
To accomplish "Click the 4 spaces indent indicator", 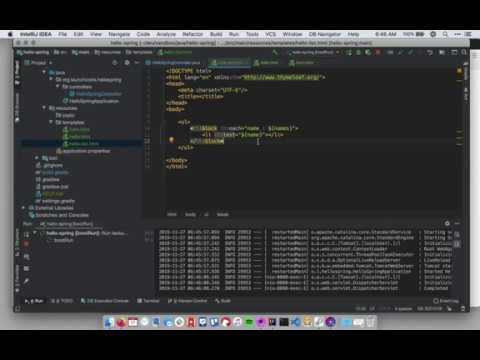I will [x=403, y=309].
